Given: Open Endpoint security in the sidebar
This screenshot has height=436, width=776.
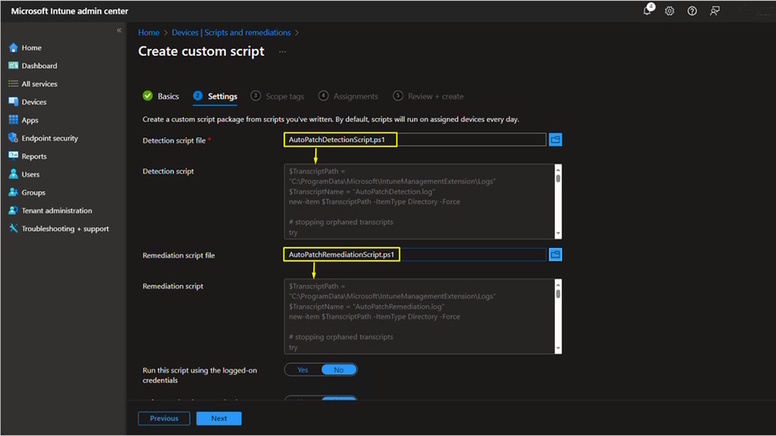Looking at the screenshot, I should 49,138.
